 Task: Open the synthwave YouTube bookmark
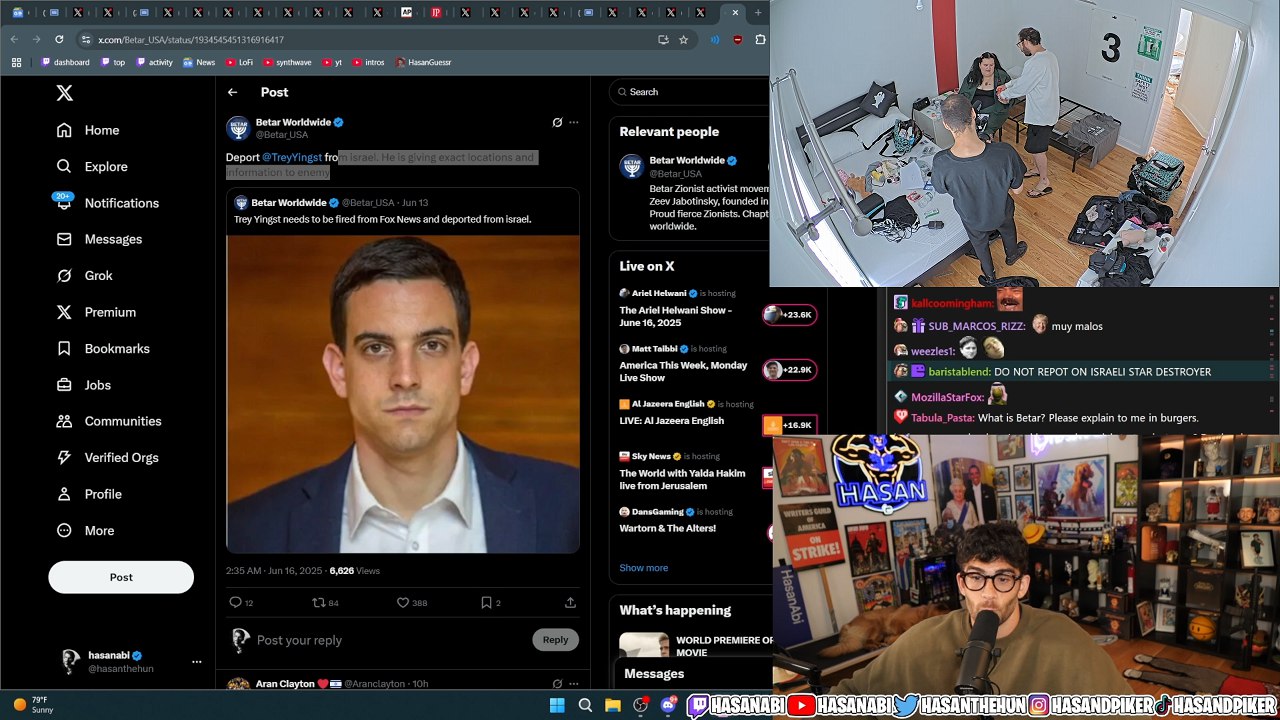coord(287,62)
